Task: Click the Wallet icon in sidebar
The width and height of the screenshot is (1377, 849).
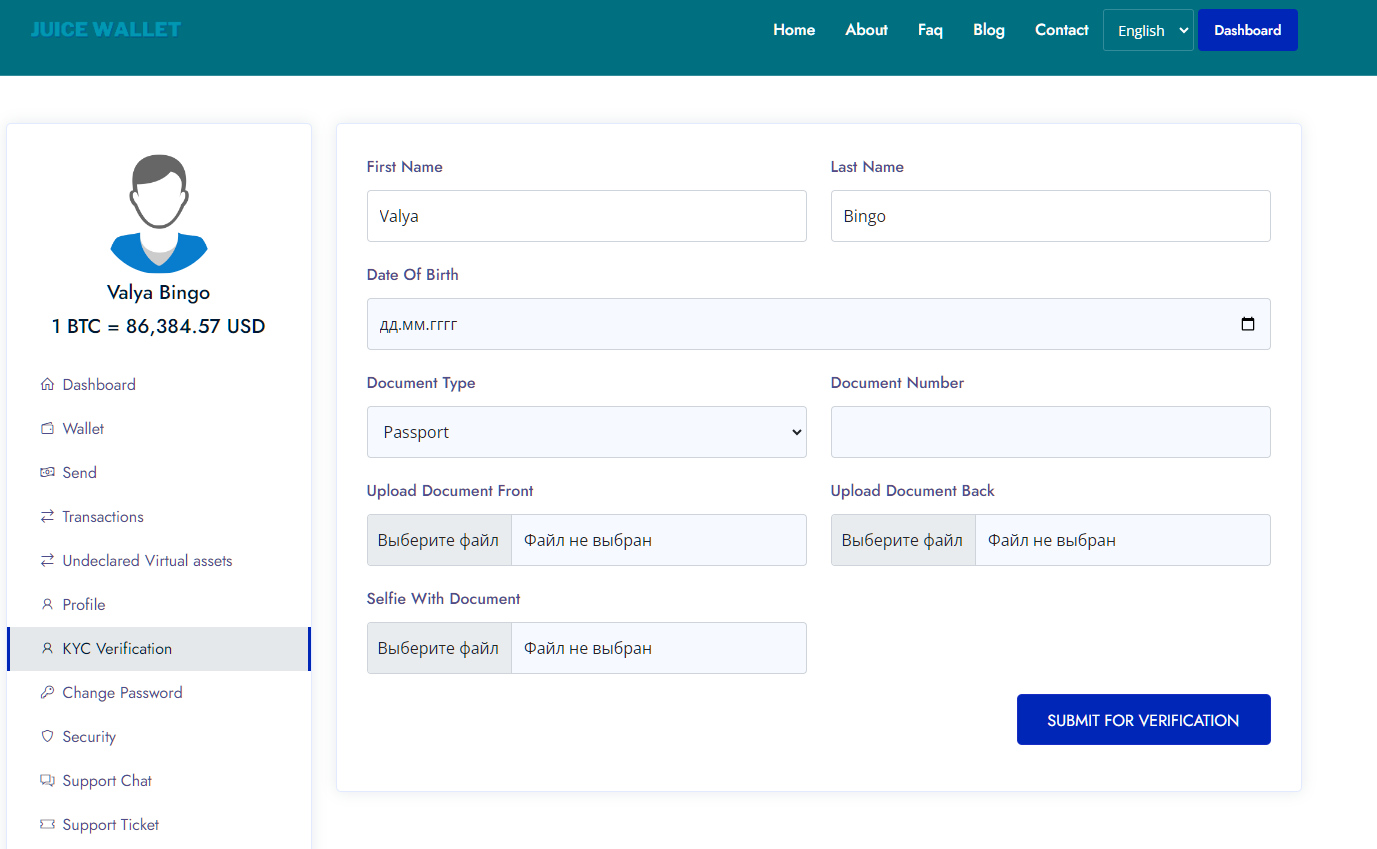Action: tap(47, 429)
